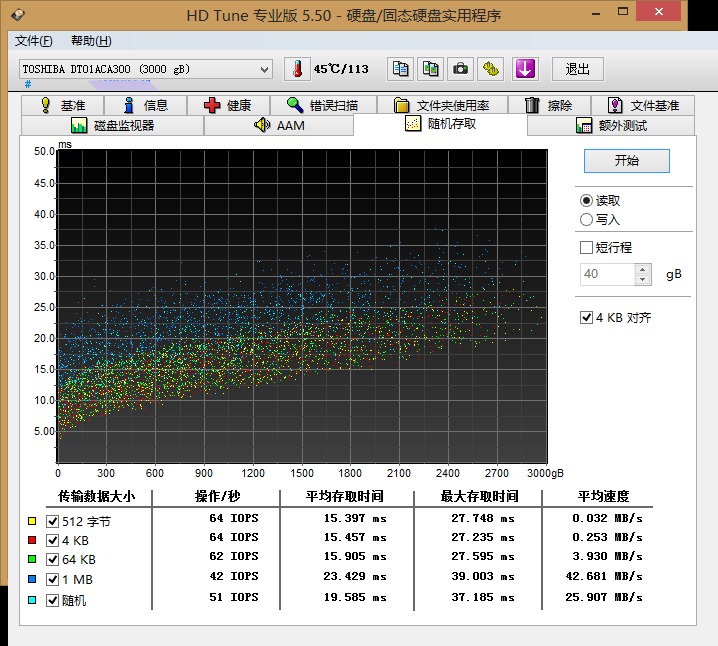718x646 pixels.
Task: Select the 读取 radio button
Action: point(586,201)
